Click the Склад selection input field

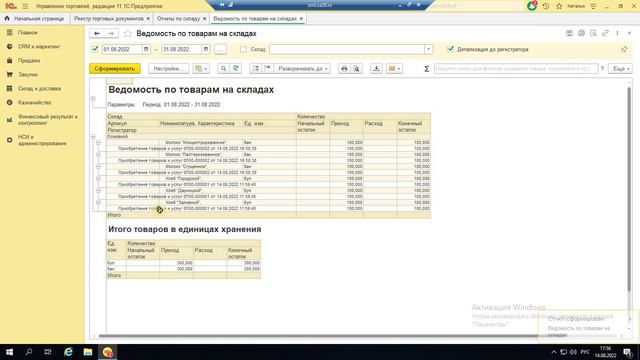[347, 49]
